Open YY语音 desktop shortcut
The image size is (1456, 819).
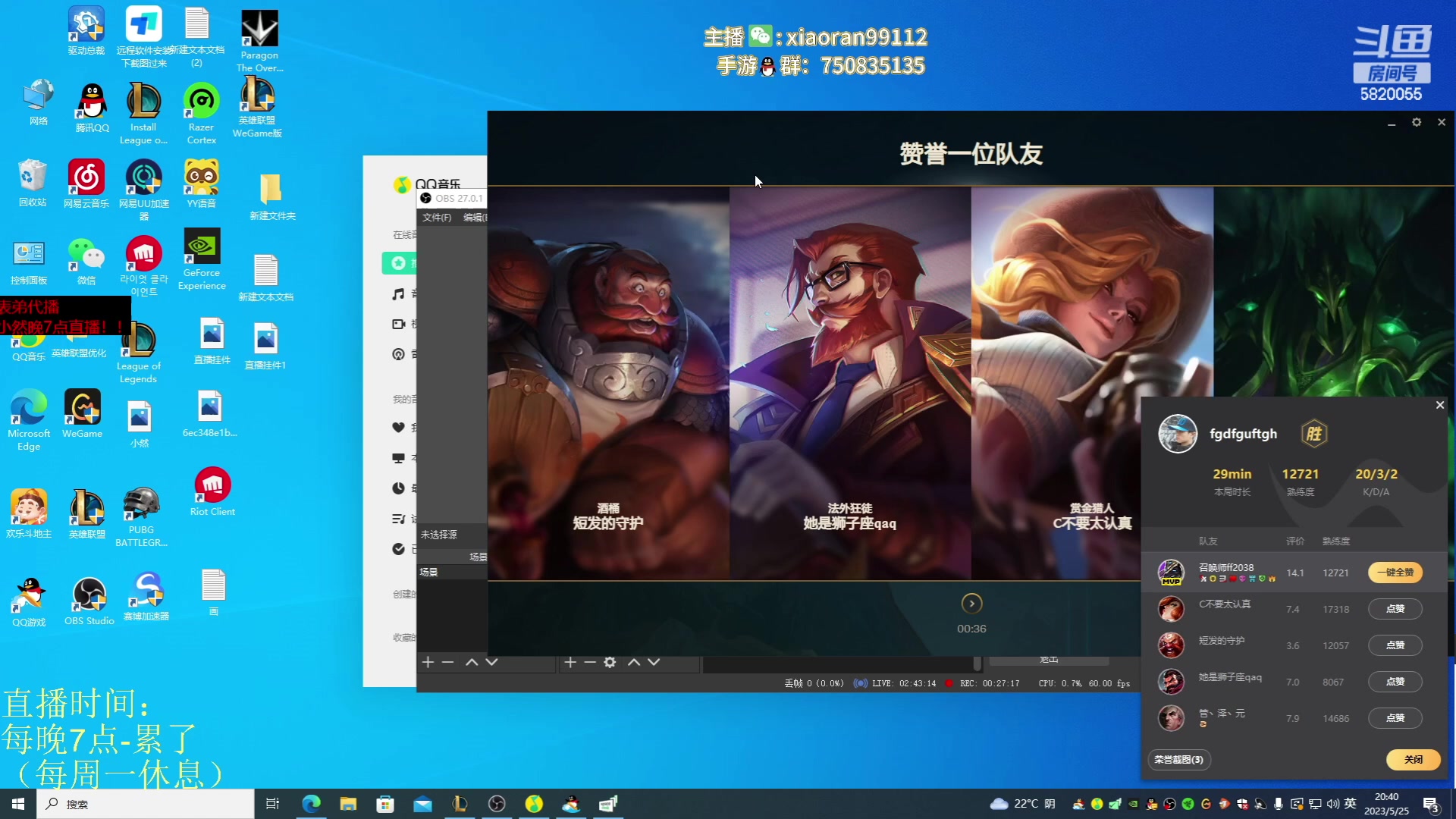point(202,184)
